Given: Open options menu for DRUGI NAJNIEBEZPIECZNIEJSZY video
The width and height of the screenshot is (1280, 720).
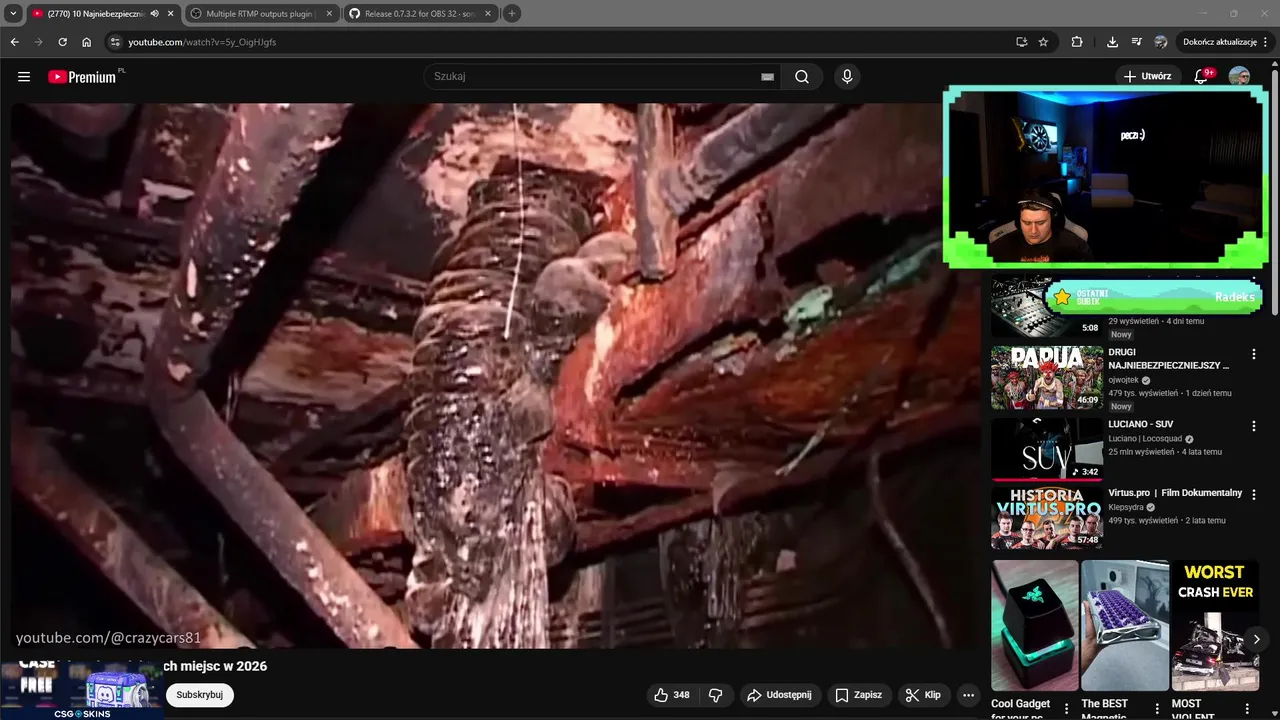Looking at the screenshot, I should pos(1254,354).
